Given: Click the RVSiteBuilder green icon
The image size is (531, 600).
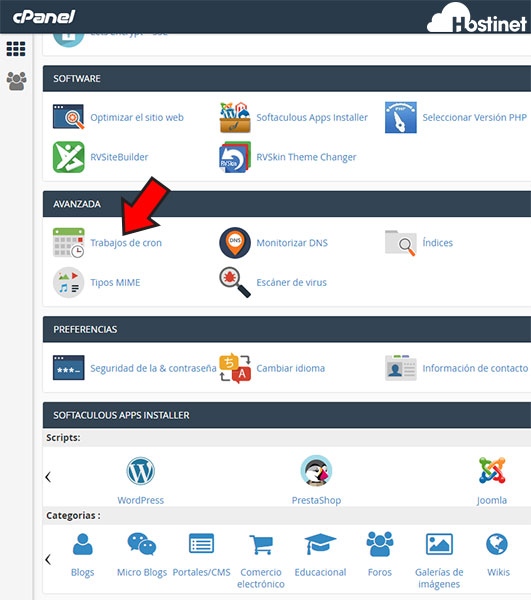Looking at the screenshot, I should click(x=68, y=157).
